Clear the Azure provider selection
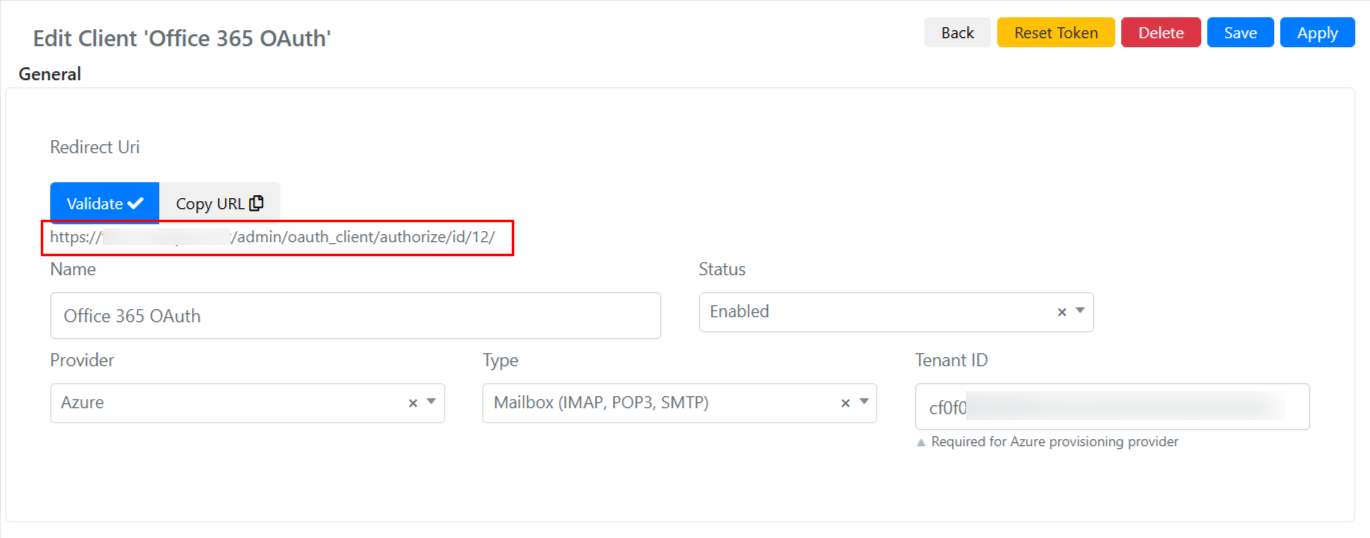The image size is (1370, 538). click(413, 403)
